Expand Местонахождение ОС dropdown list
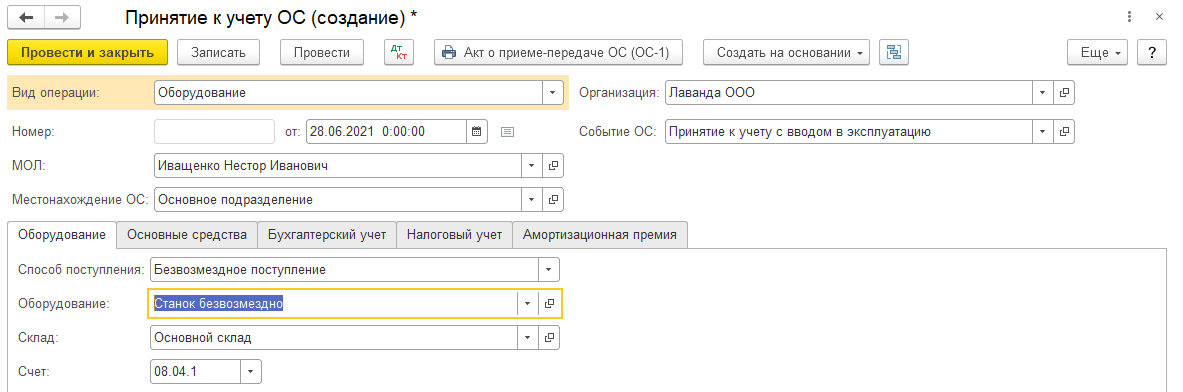The height and width of the screenshot is (392, 1183). [532, 200]
